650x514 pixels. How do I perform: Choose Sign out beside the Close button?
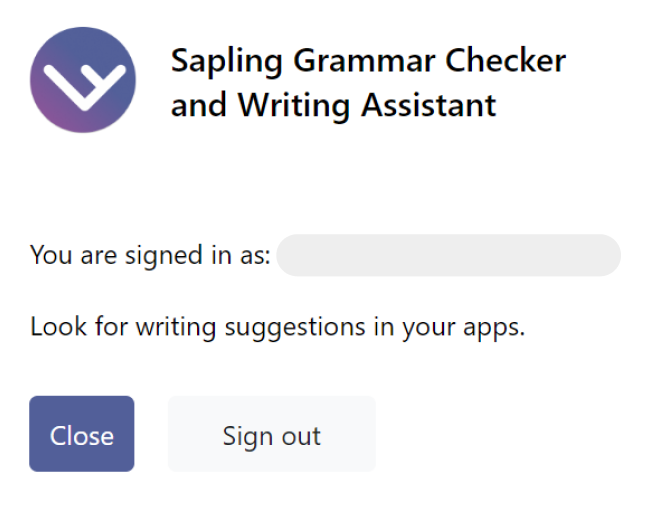pyautogui.click(x=271, y=434)
